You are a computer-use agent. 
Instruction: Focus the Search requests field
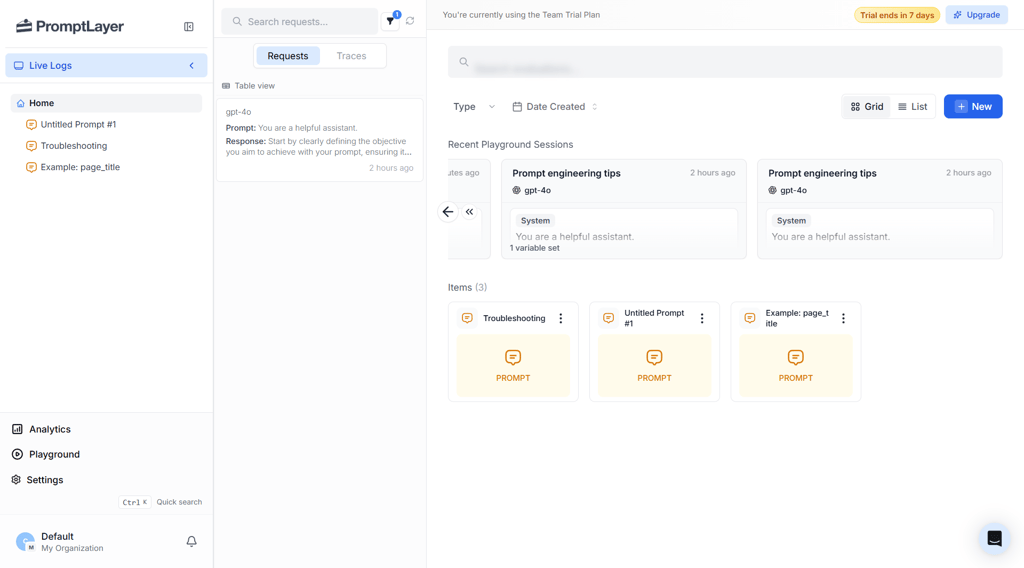tap(300, 22)
